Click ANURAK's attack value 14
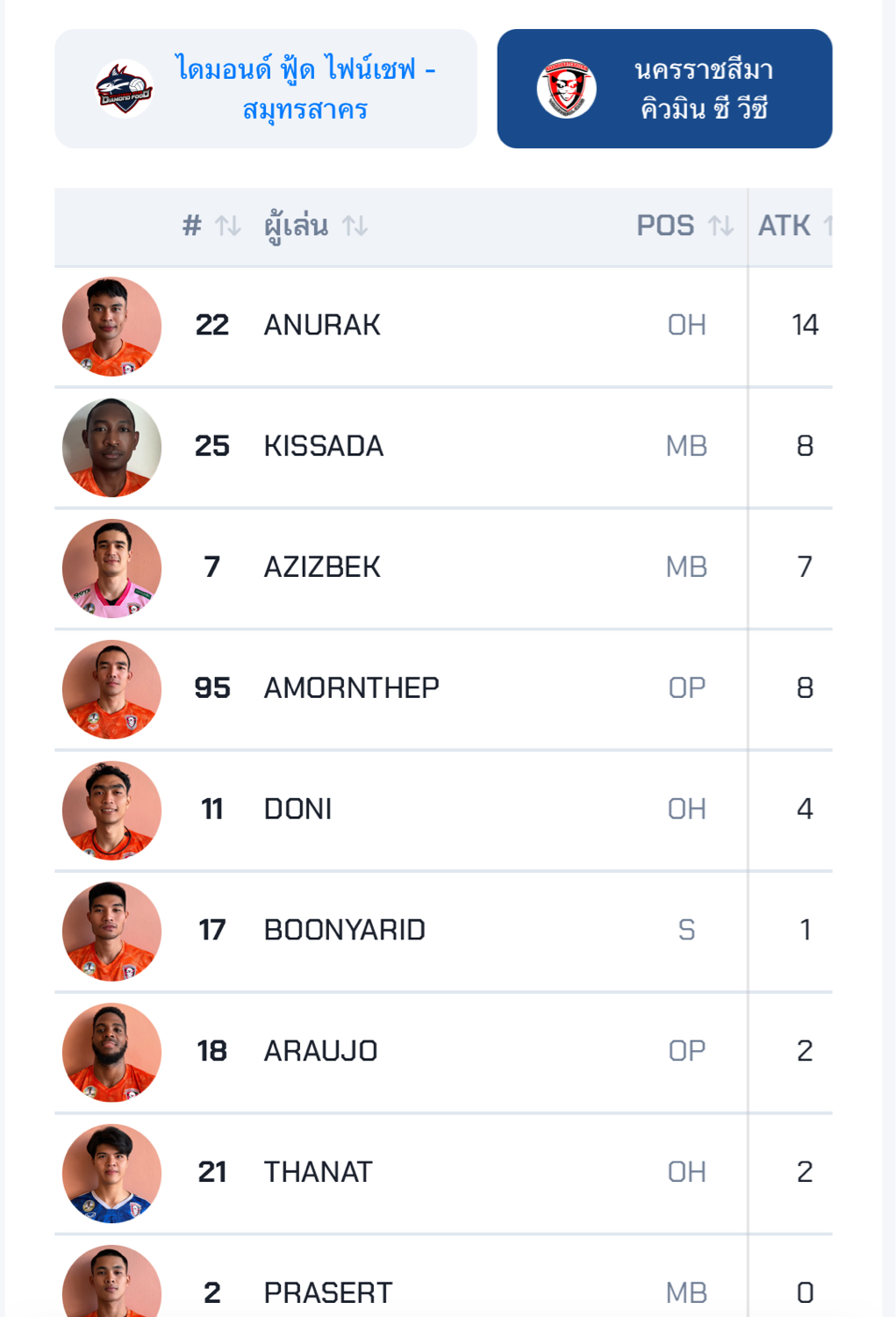The height and width of the screenshot is (1317, 896). tap(805, 326)
